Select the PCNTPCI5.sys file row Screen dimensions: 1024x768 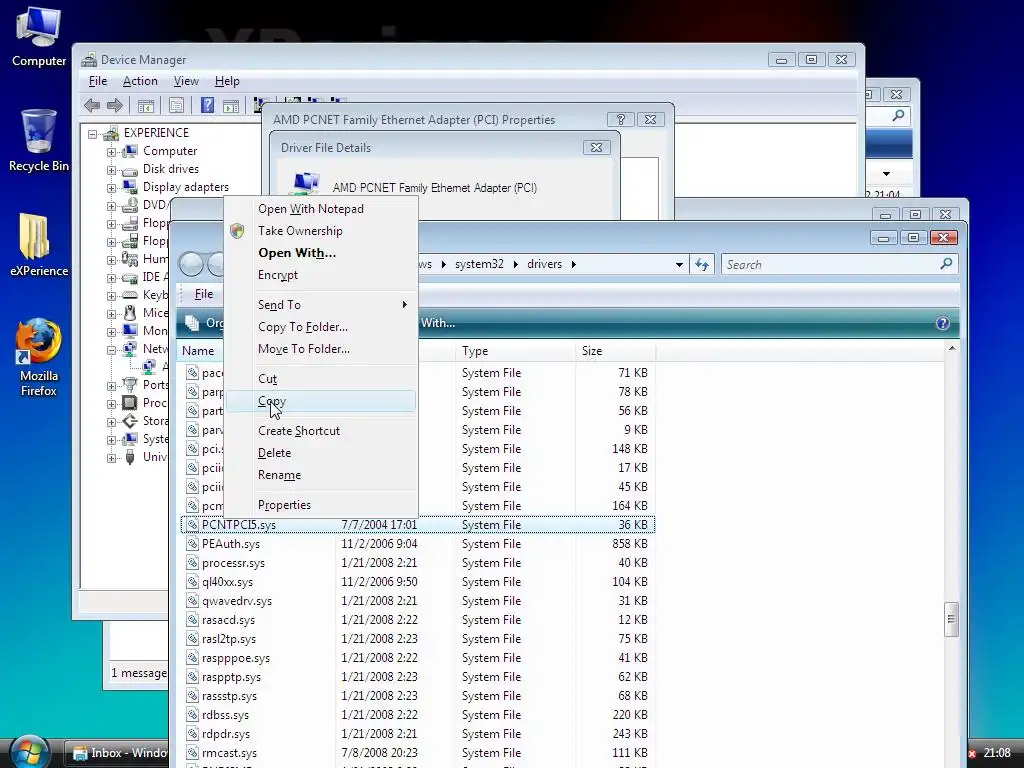(418, 525)
